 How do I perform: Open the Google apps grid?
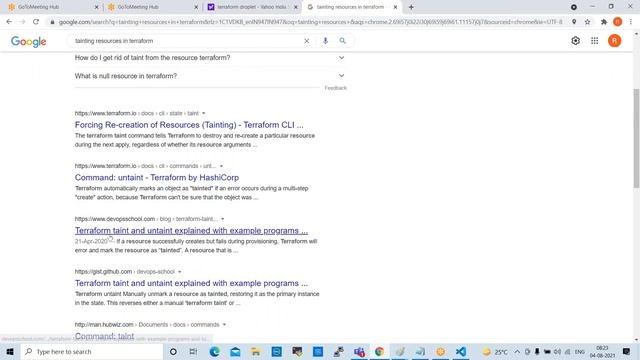click(x=595, y=41)
